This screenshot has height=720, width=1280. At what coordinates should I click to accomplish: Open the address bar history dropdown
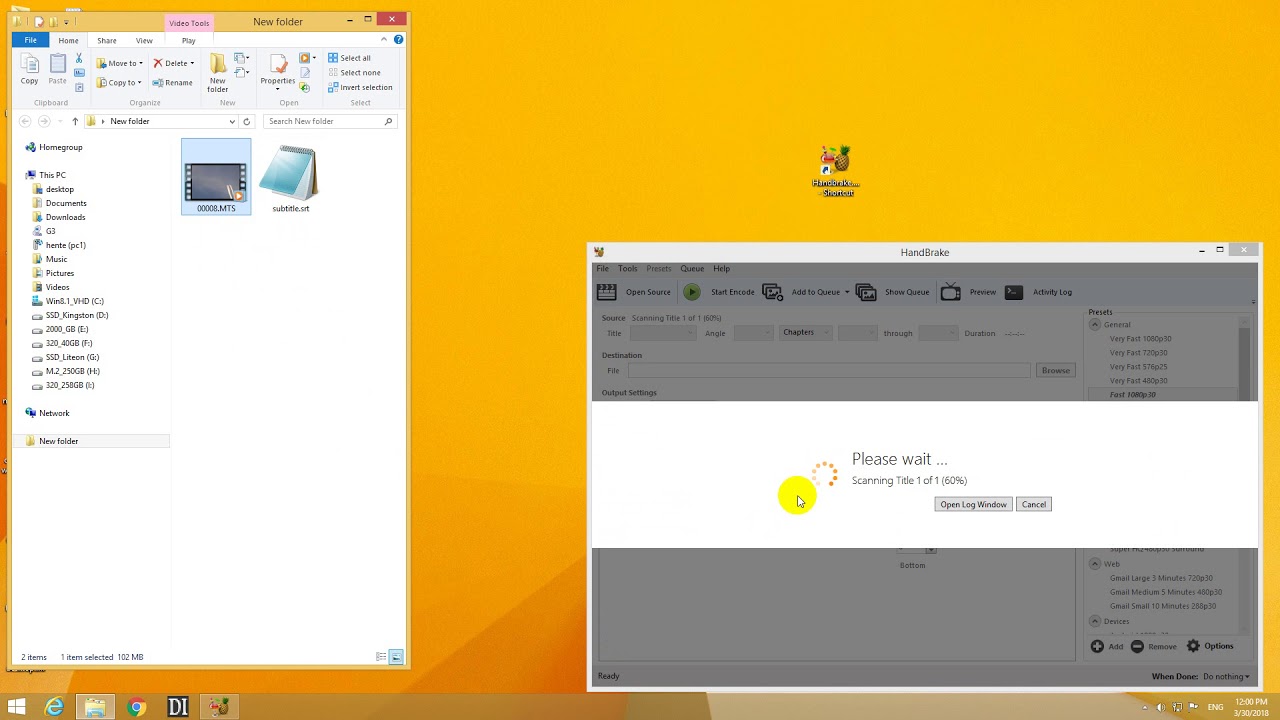232,121
